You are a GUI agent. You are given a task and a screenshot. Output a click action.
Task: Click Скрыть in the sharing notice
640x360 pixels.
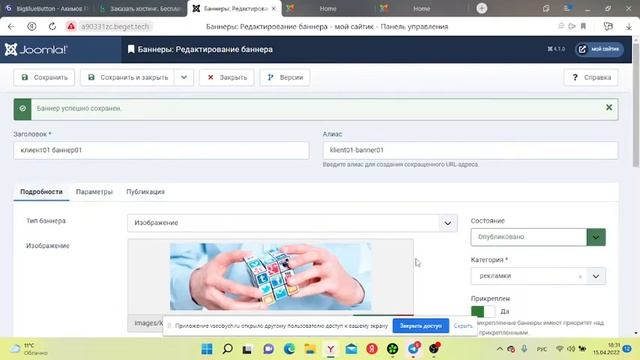pos(463,326)
